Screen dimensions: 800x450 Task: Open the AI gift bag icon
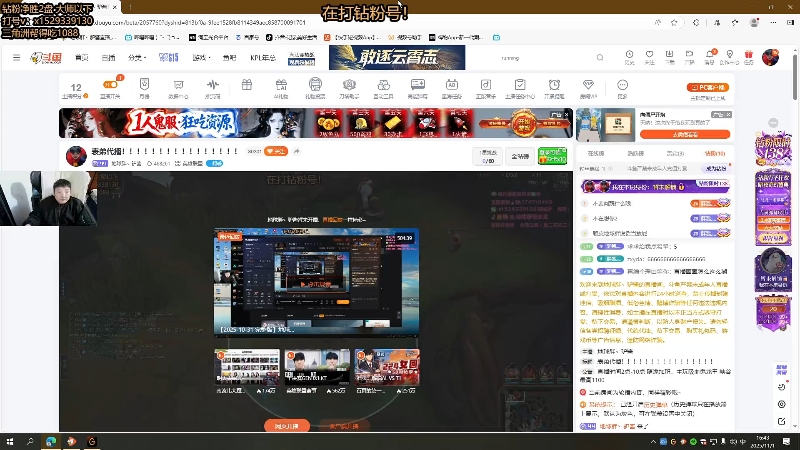(x=281, y=85)
